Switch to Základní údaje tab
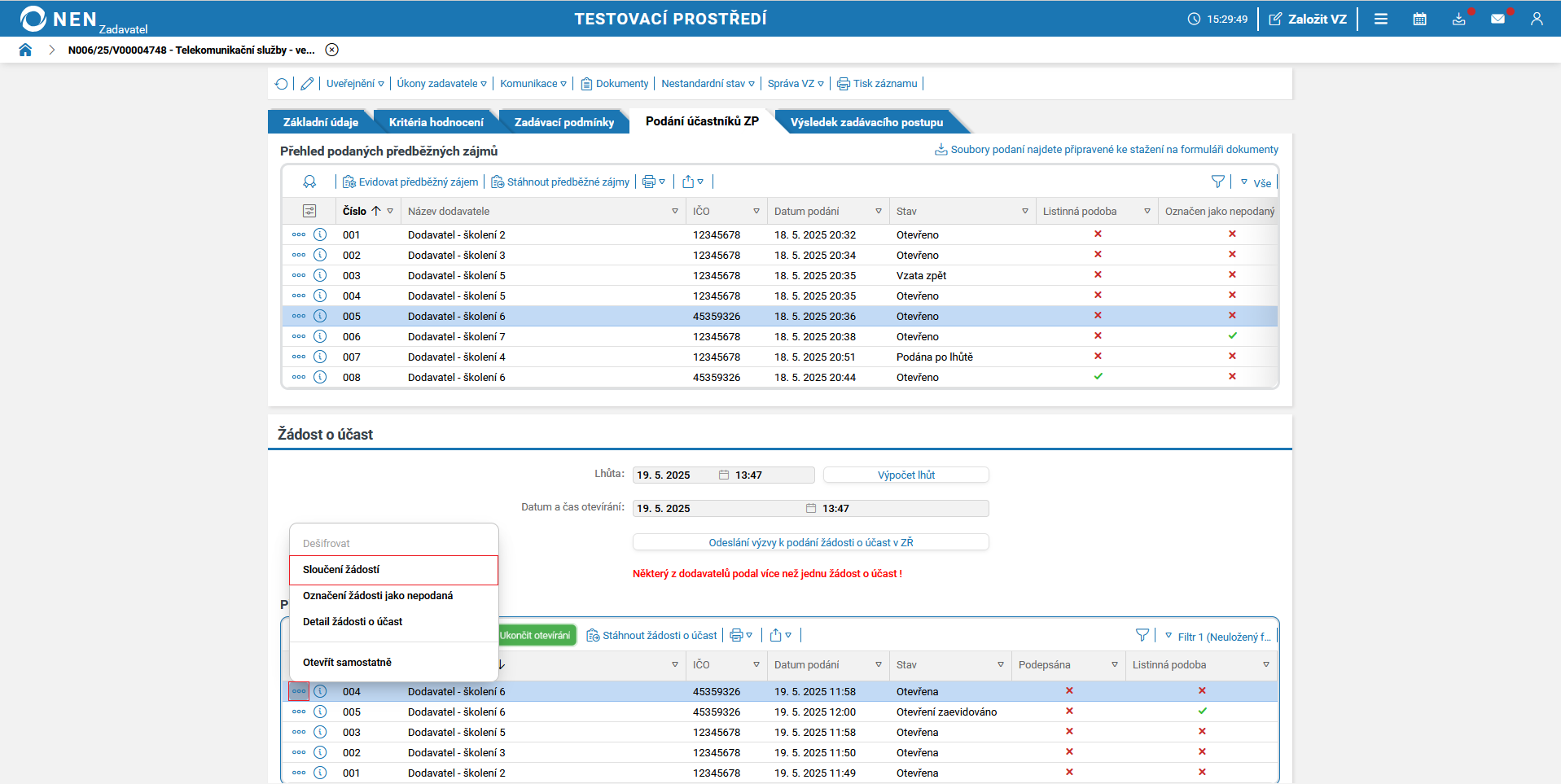The width and height of the screenshot is (1561, 784). coord(321,122)
